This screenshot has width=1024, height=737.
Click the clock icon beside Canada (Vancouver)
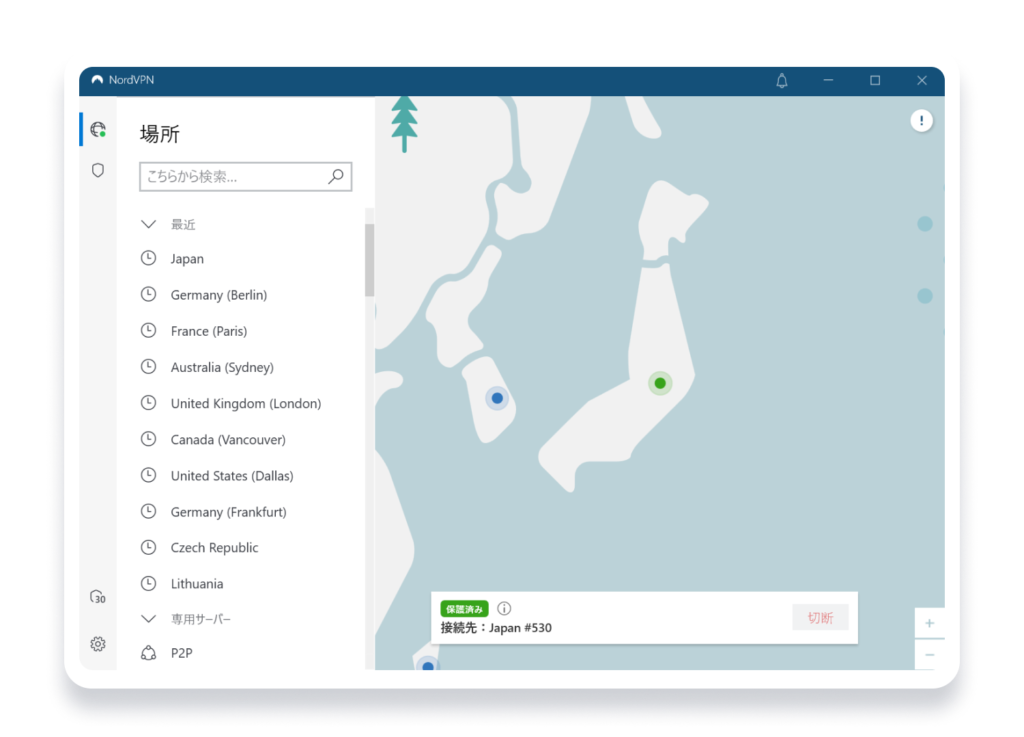149,439
